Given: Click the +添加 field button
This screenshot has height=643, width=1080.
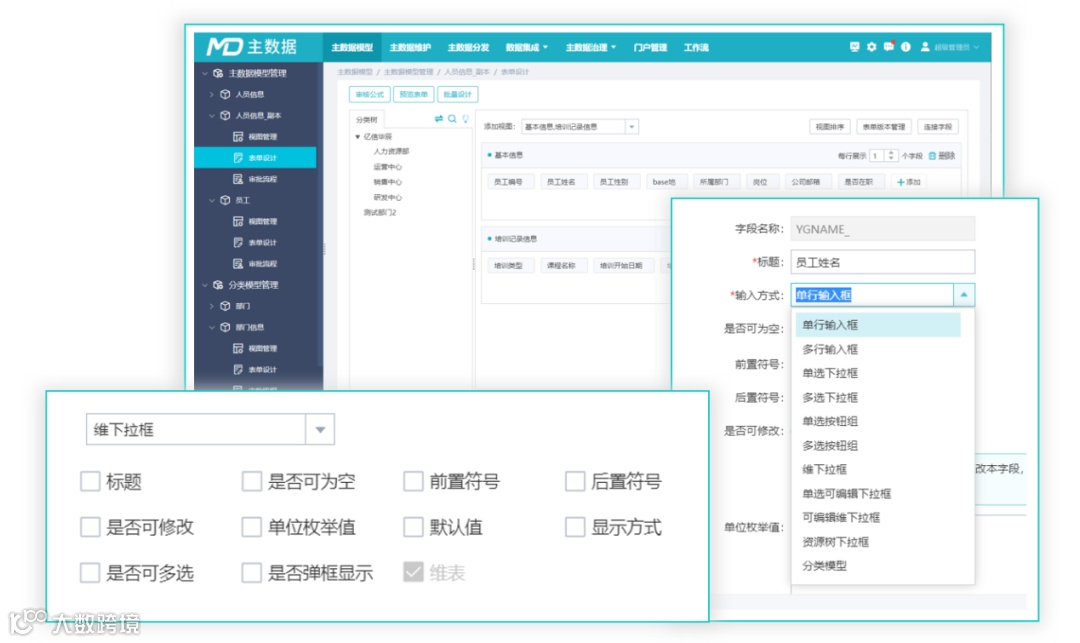Looking at the screenshot, I should click(908, 182).
